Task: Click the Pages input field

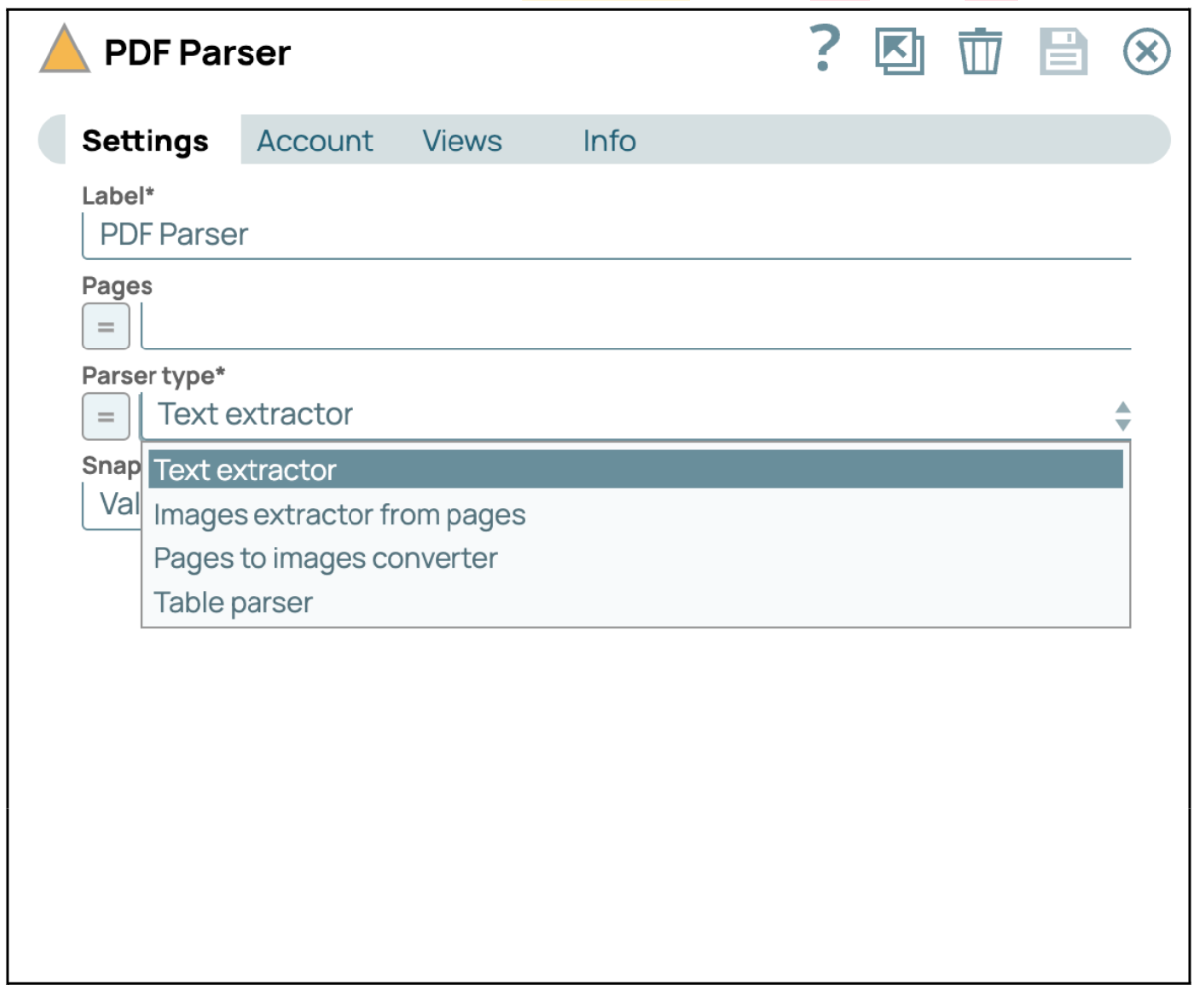Action: (634, 327)
